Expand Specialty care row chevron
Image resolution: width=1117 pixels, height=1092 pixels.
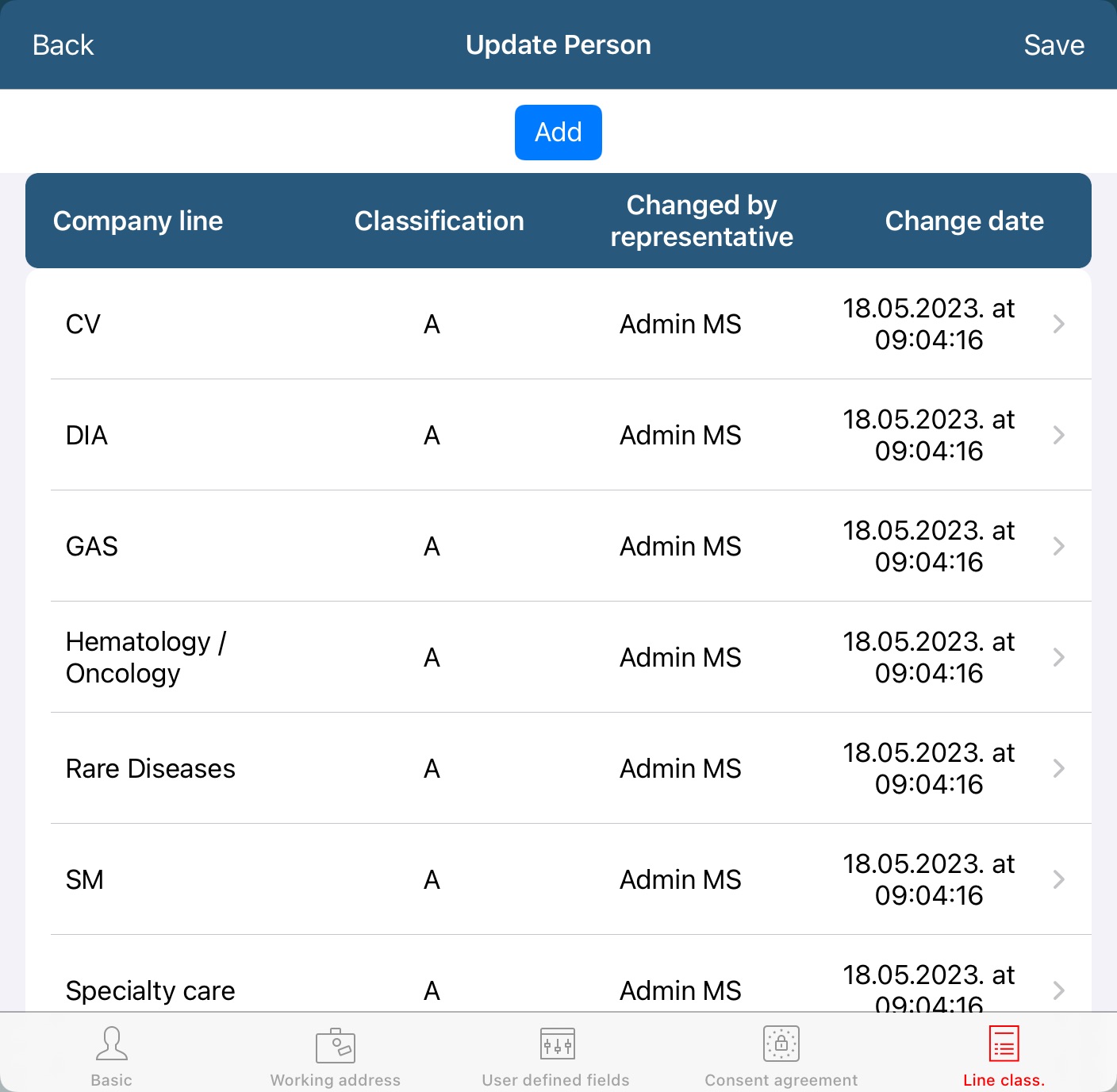click(1058, 990)
